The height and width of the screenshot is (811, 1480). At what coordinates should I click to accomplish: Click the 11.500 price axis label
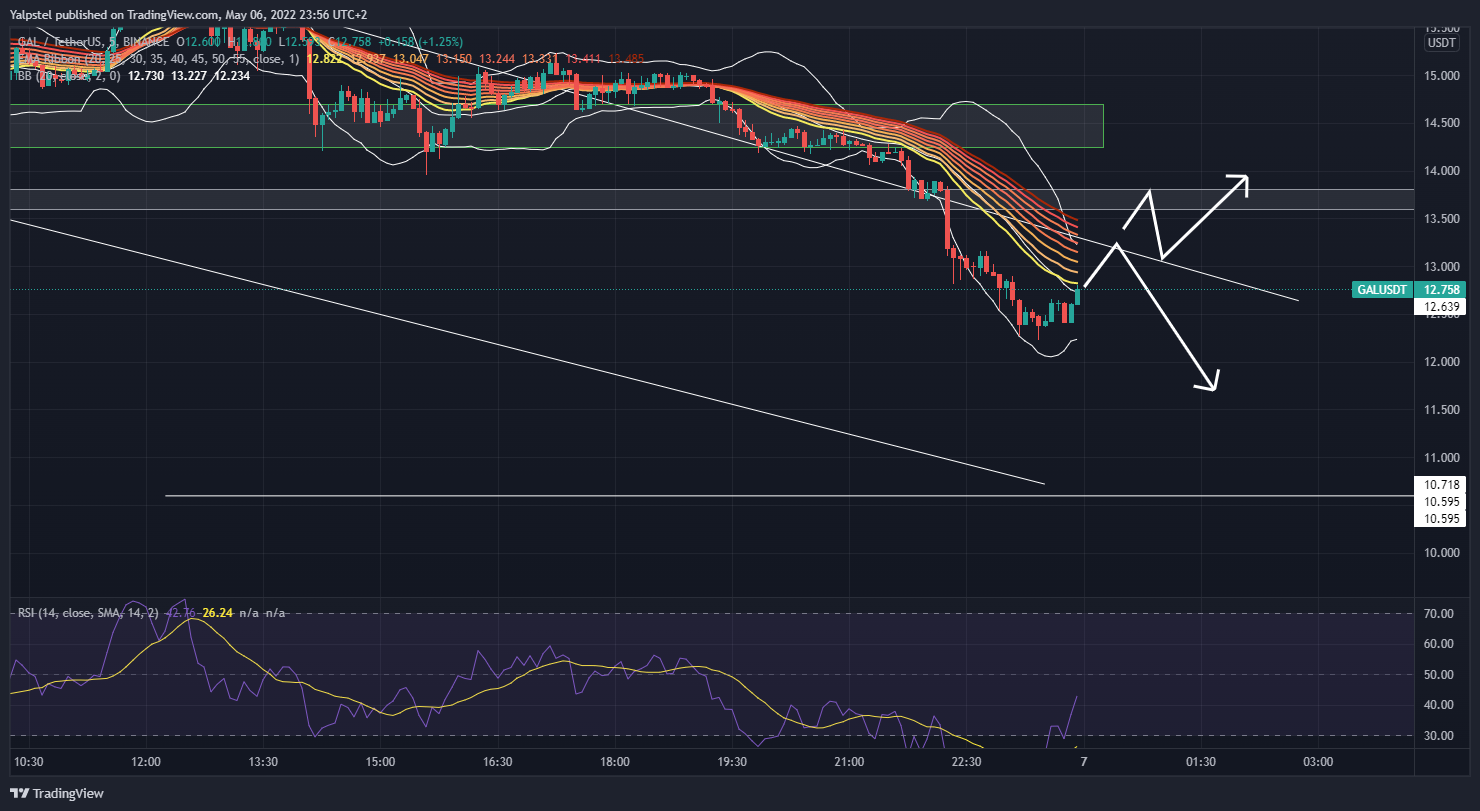coord(1440,410)
